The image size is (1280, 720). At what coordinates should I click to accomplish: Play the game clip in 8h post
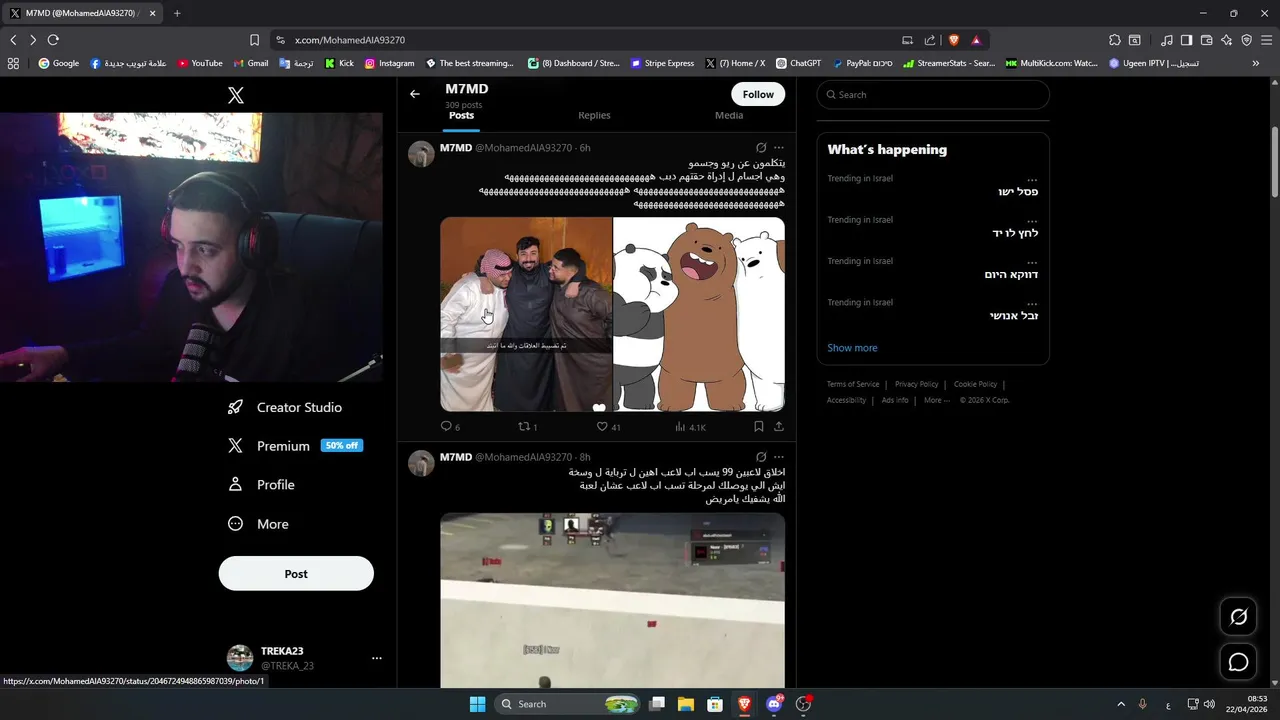(612, 600)
